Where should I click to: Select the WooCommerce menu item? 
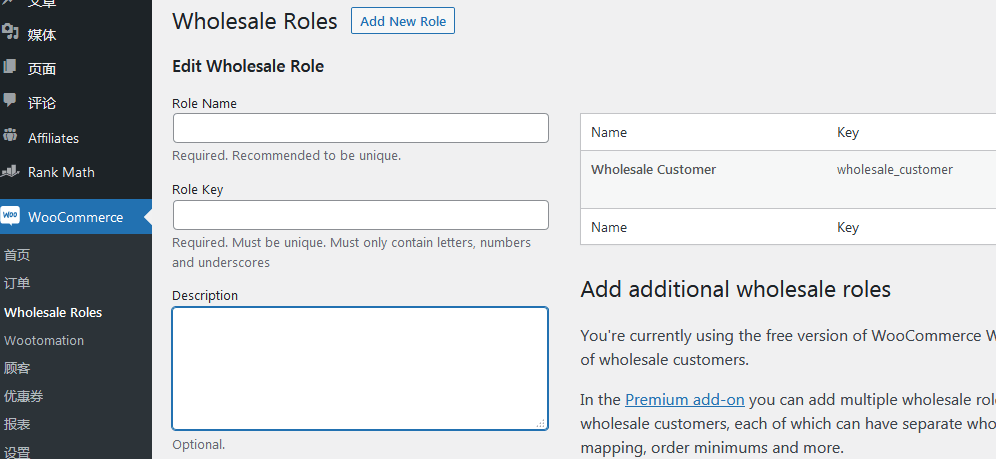[x=76, y=217]
